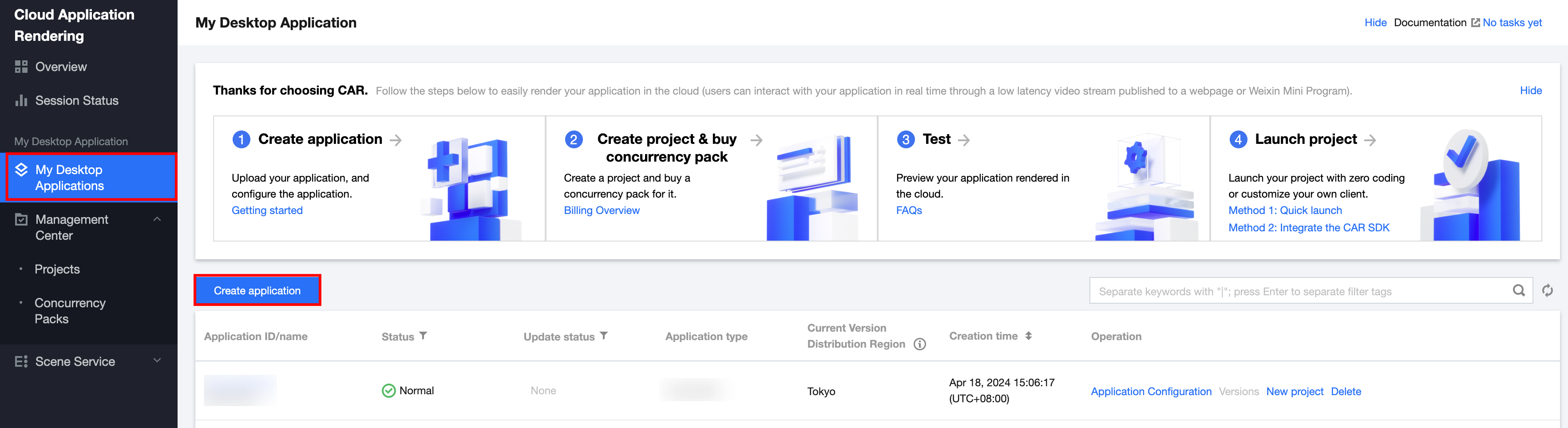Screen dimensions: 1568x428
Task: Filter by Update status column
Action: click(x=604, y=336)
